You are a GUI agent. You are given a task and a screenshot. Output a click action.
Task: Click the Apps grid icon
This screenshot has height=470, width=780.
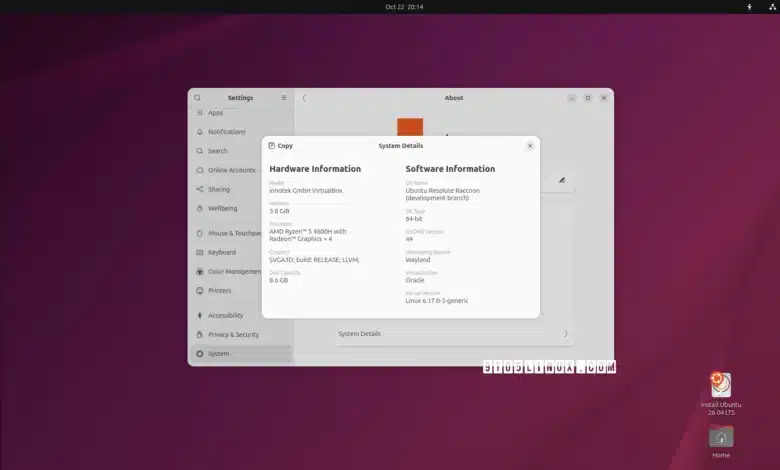[199, 113]
